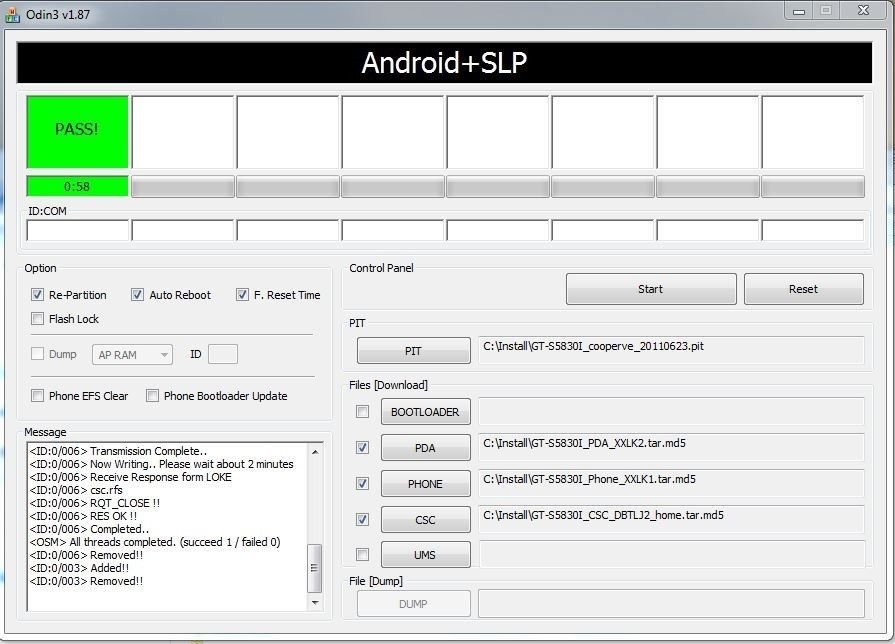Click message log scroll up arrow

click(x=315, y=452)
